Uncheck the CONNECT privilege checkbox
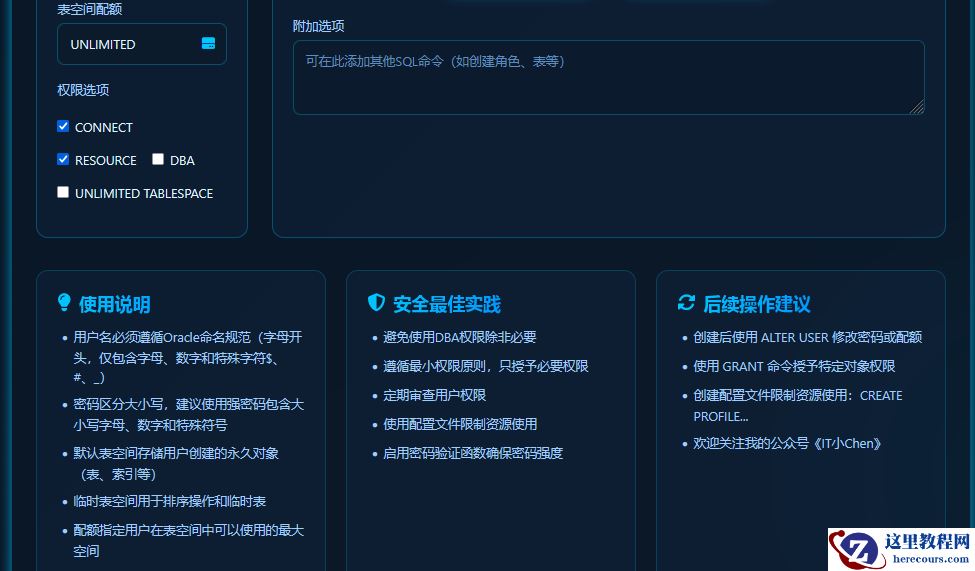The width and height of the screenshot is (975, 571). (63, 126)
